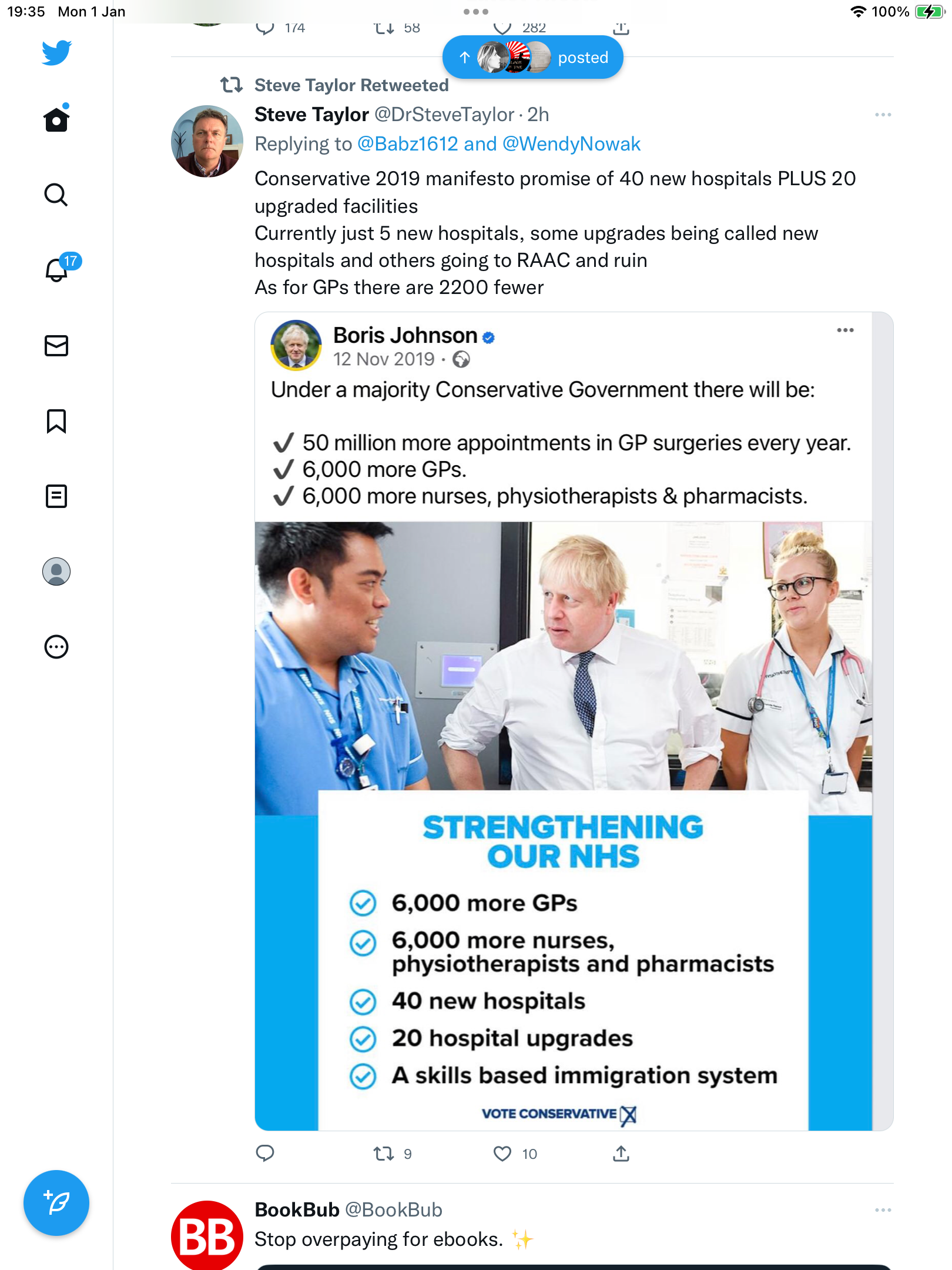The image size is (952, 1270).
Task: Open Lists icon in sidebar
Action: coord(56,496)
